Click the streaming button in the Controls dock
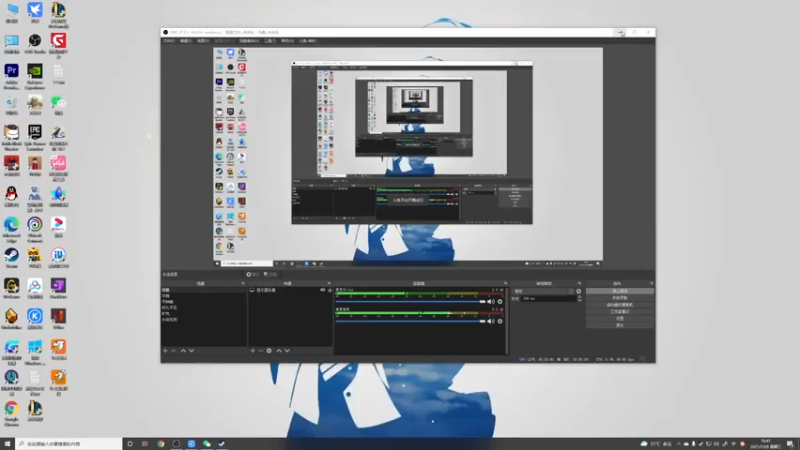 click(x=619, y=291)
